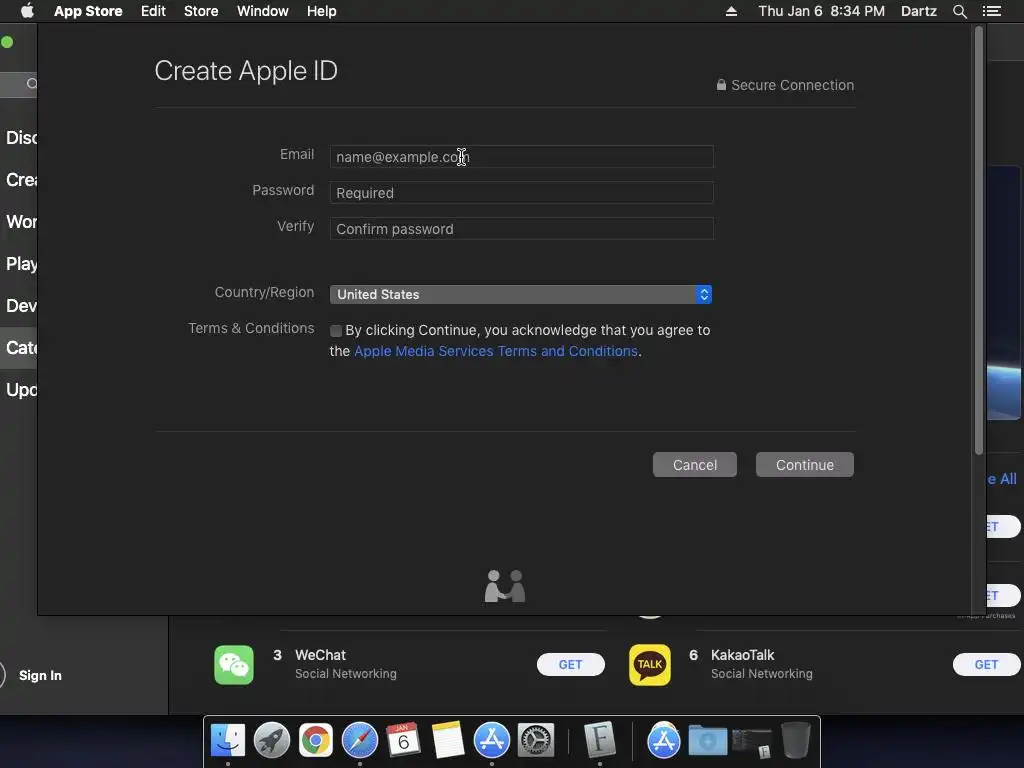The width and height of the screenshot is (1024, 768).
Task: Open Launchpad from the dock
Action: coord(272,741)
